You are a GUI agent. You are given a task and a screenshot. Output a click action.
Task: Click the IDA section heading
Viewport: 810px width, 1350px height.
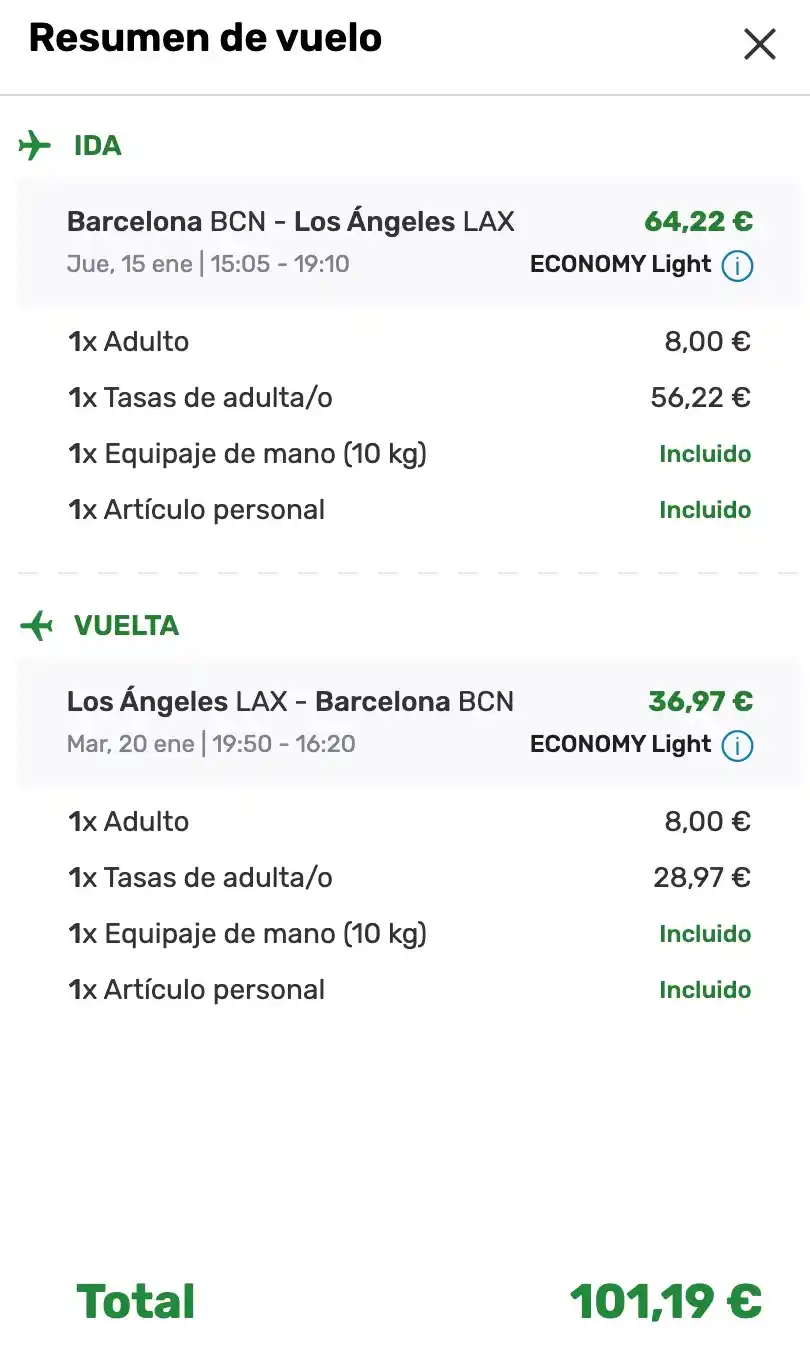tap(98, 146)
